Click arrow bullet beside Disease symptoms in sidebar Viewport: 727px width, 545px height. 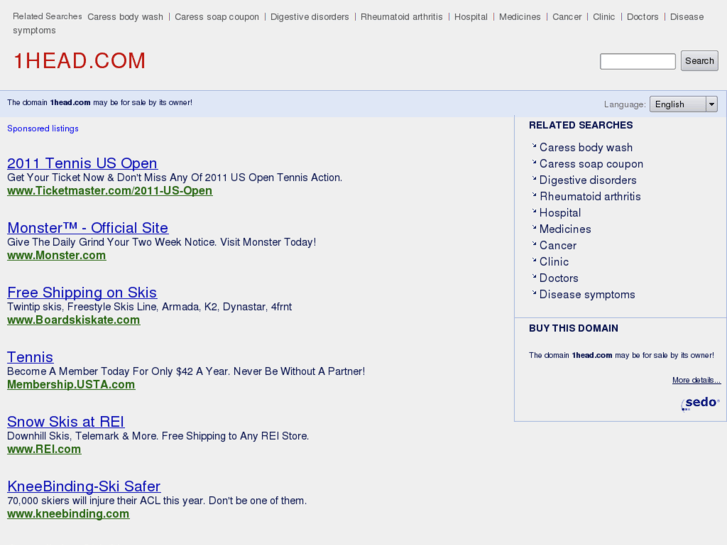coord(534,293)
